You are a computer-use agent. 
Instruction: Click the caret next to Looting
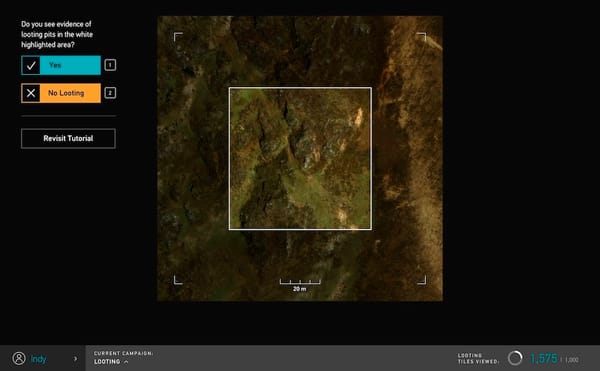[x=126, y=361]
